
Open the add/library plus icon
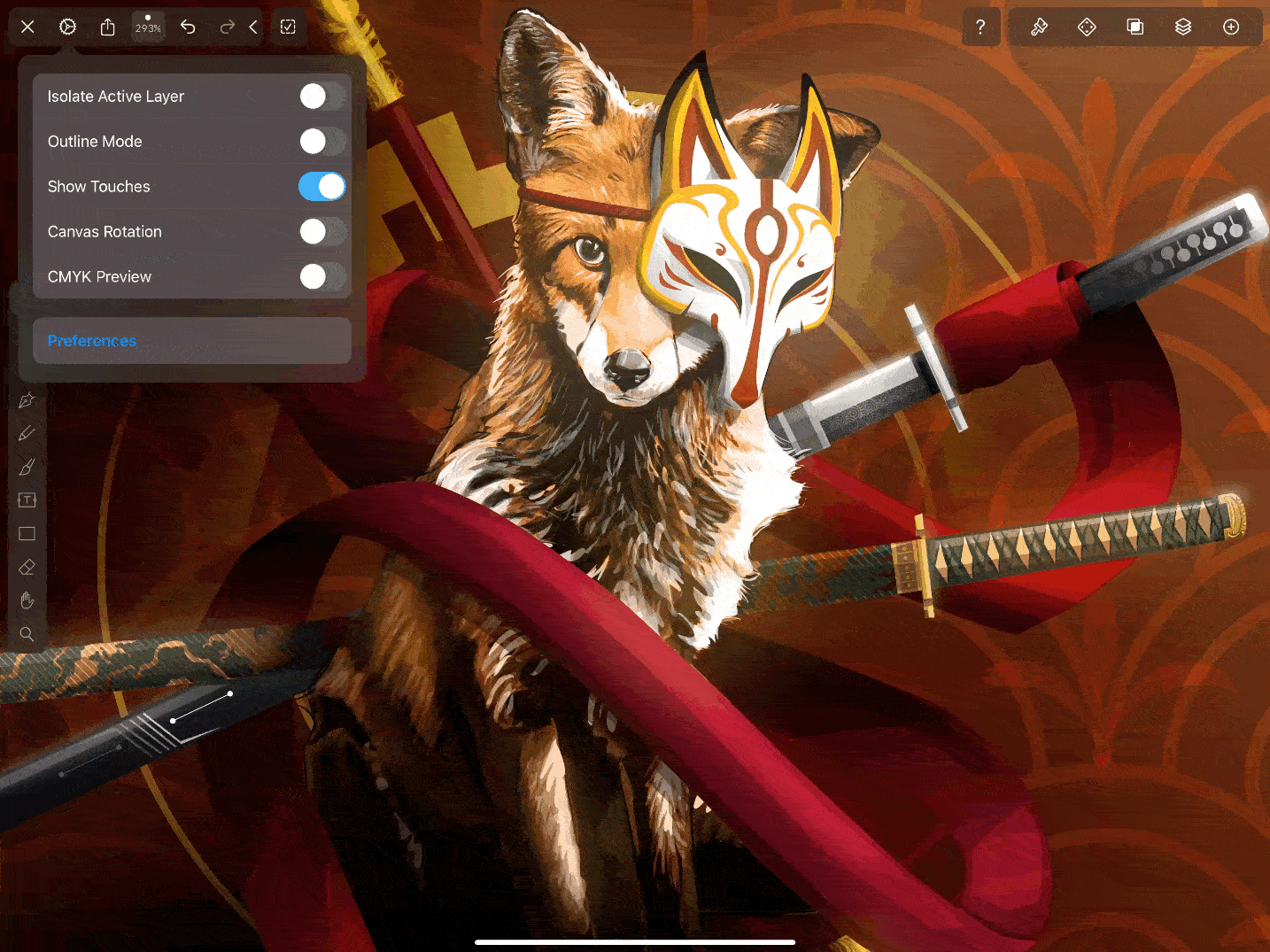click(x=1231, y=27)
